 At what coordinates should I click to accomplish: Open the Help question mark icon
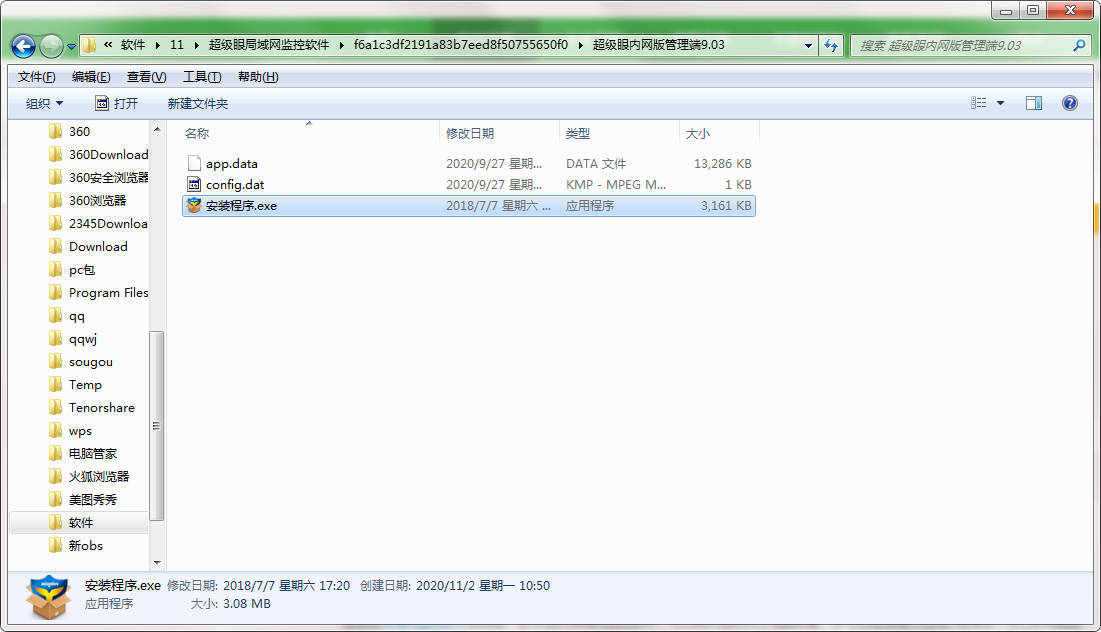pos(1069,103)
